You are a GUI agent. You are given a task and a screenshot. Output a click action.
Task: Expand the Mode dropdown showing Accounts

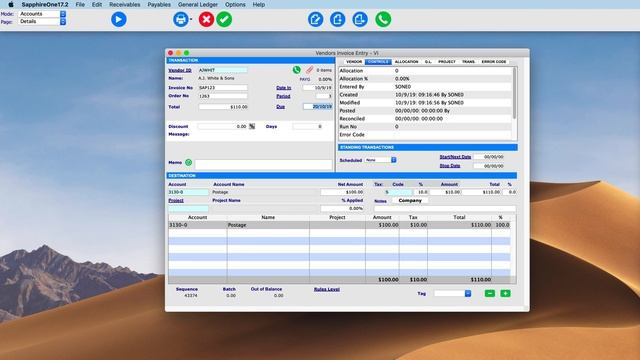tap(63, 14)
